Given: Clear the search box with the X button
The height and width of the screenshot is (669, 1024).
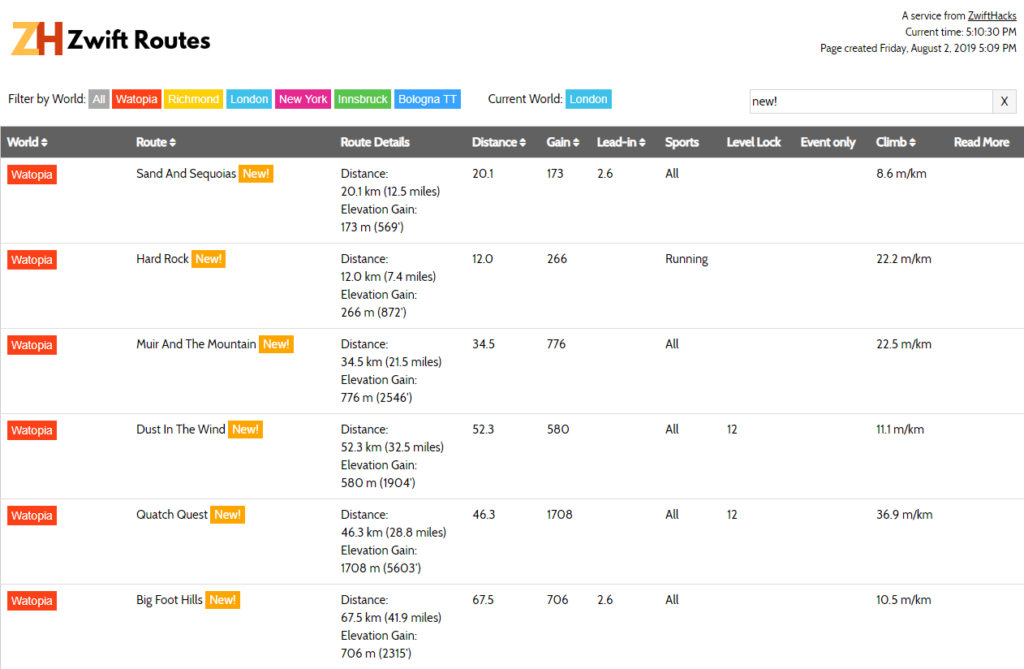Looking at the screenshot, I should 1004,101.
